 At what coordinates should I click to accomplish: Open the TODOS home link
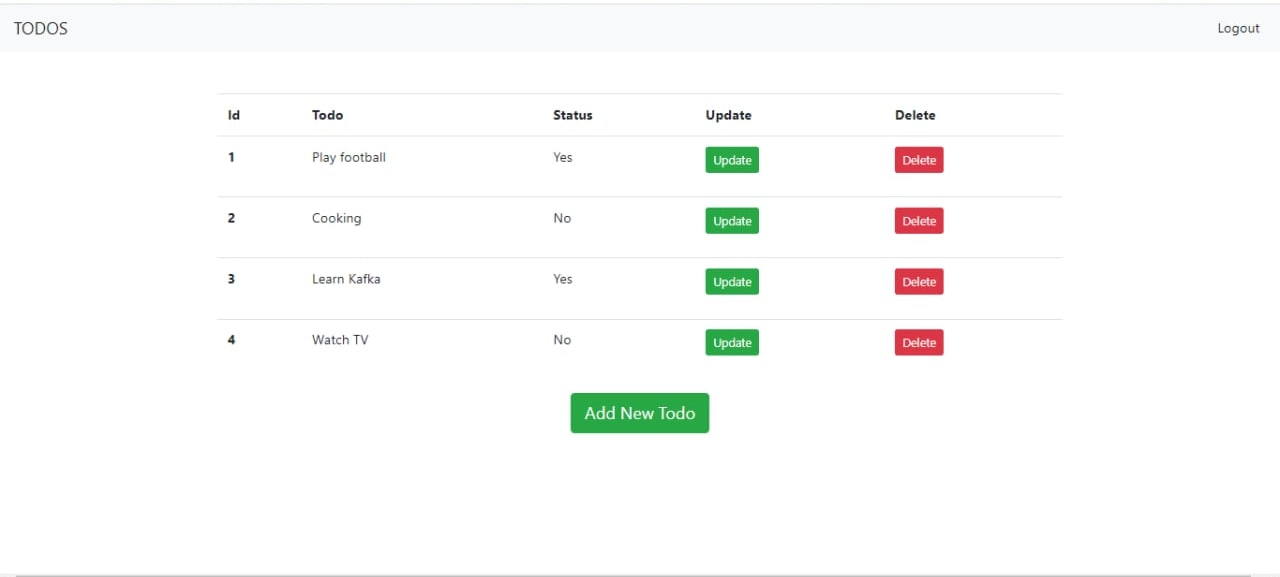40,28
